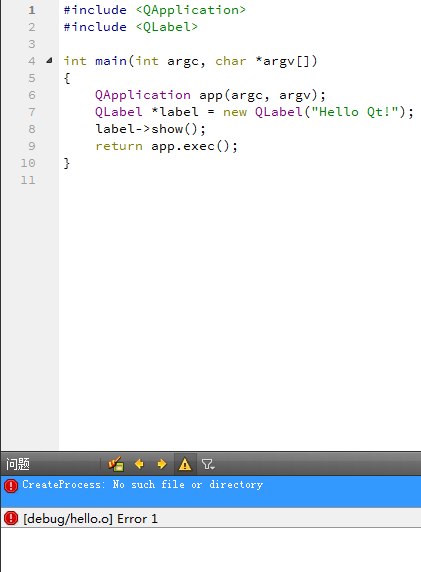Toggle the show warnings triangle button
Image resolution: width=421 pixels, height=572 pixels.
pos(185,464)
